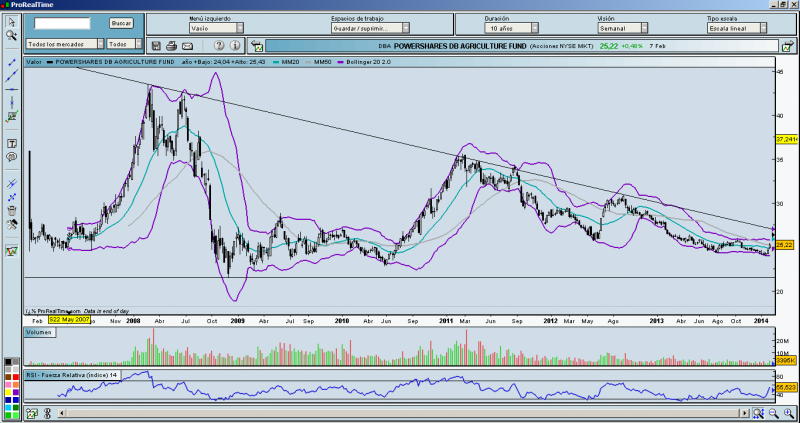Click the horizontal scrollbar track
Viewport: 800px width, 423px height.
pyautogui.click(x=404, y=413)
